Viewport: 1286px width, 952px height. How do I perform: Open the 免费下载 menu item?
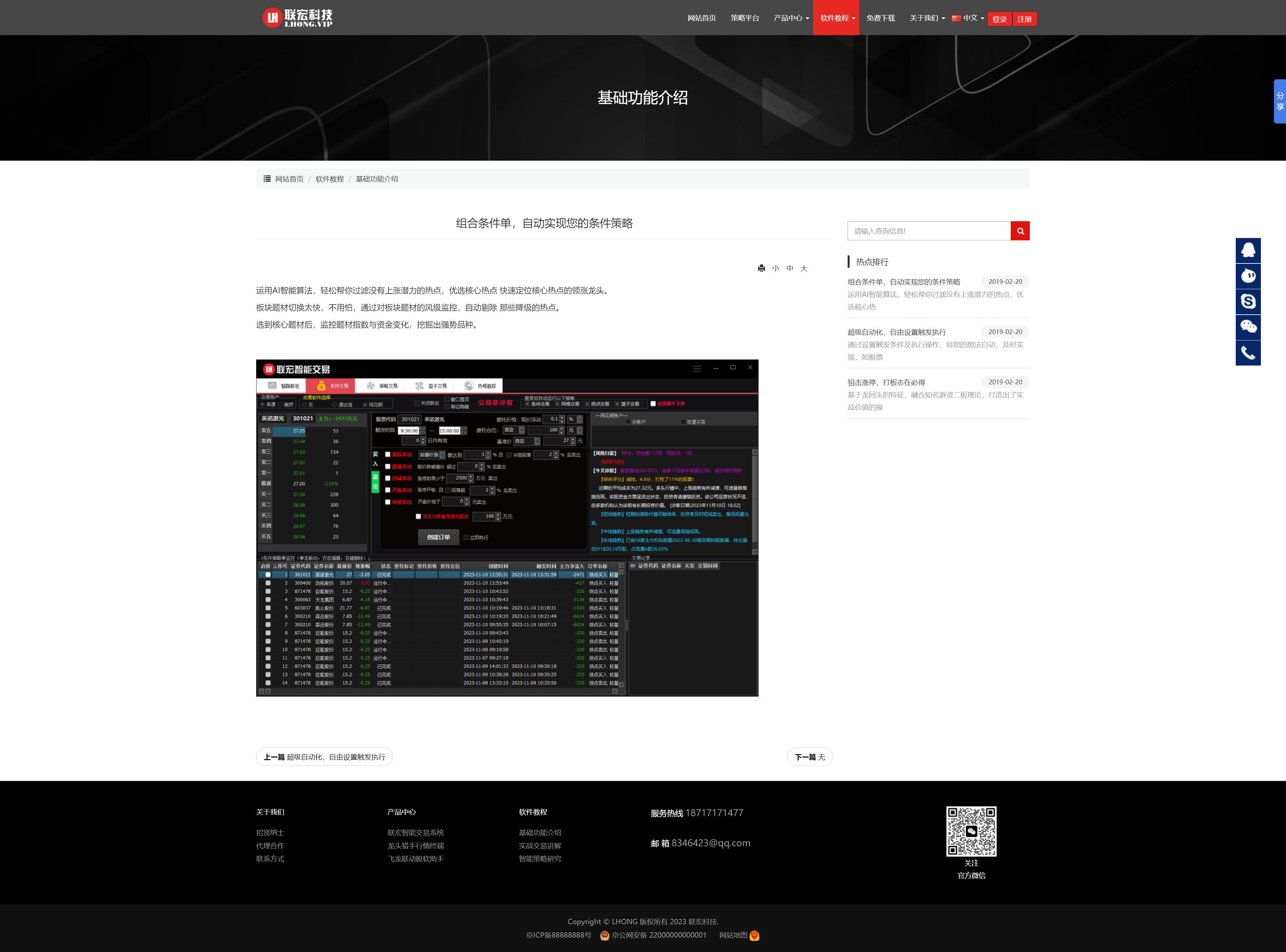pyautogui.click(x=880, y=18)
